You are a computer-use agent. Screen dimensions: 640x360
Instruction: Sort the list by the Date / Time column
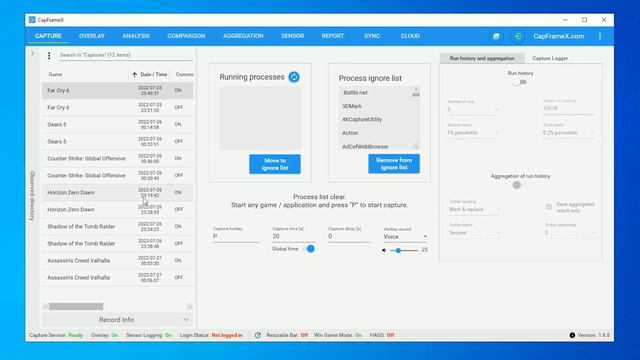[149, 74]
